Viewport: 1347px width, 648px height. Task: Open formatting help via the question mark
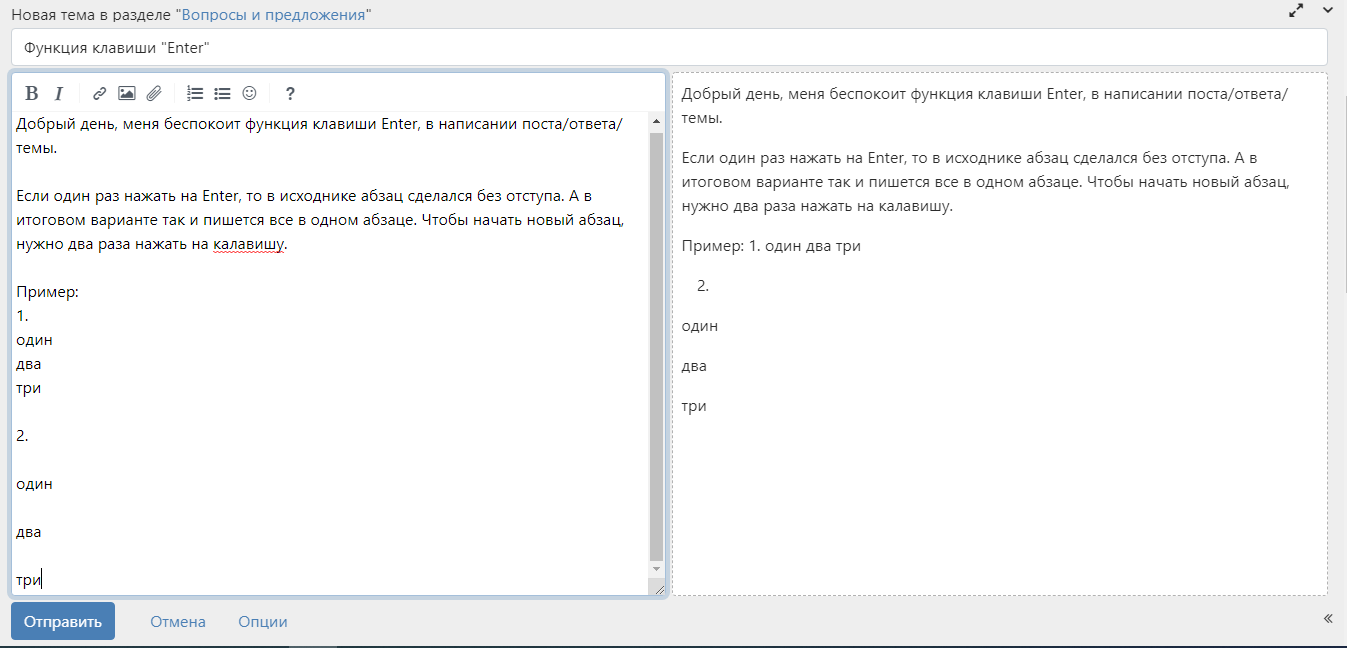coord(290,94)
